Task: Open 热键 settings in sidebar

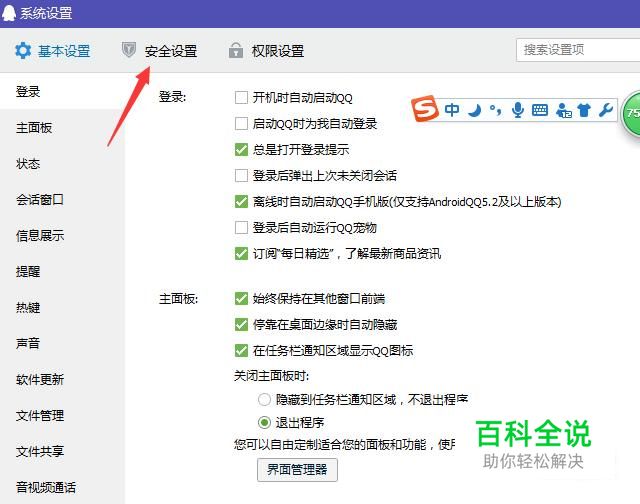Action: coord(28,307)
